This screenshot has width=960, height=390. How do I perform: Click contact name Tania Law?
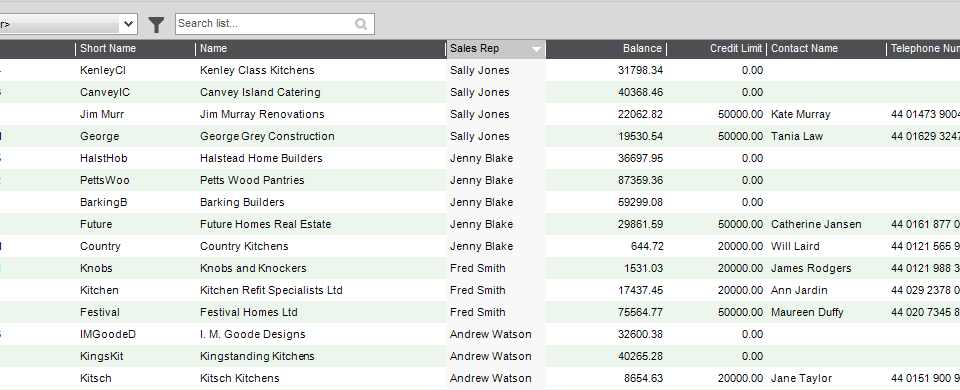797,137
